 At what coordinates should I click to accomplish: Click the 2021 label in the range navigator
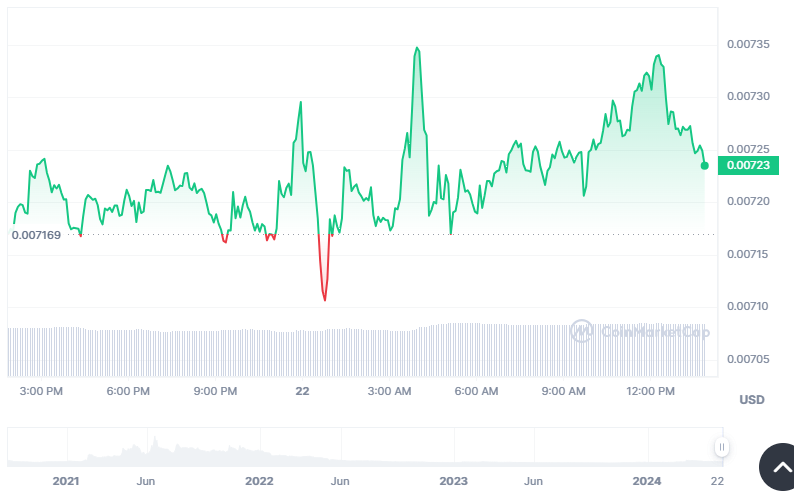[65, 481]
